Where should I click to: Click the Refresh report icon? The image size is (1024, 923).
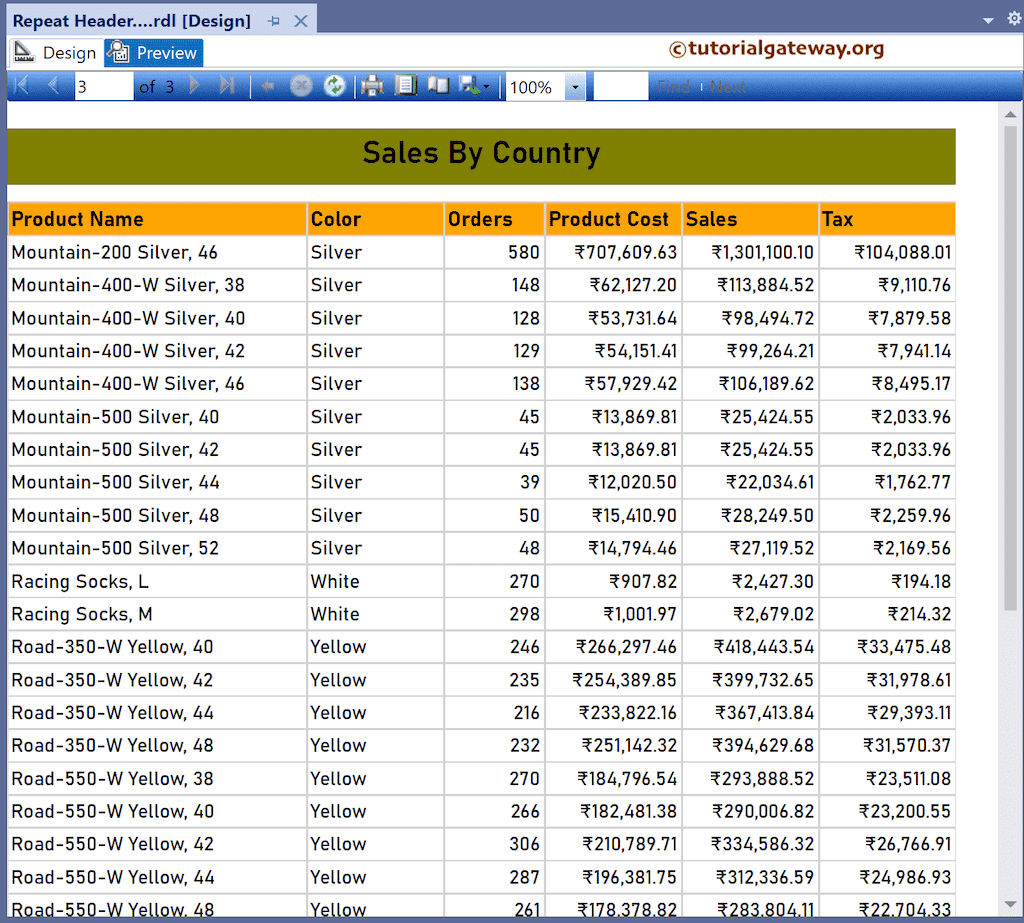(335, 87)
